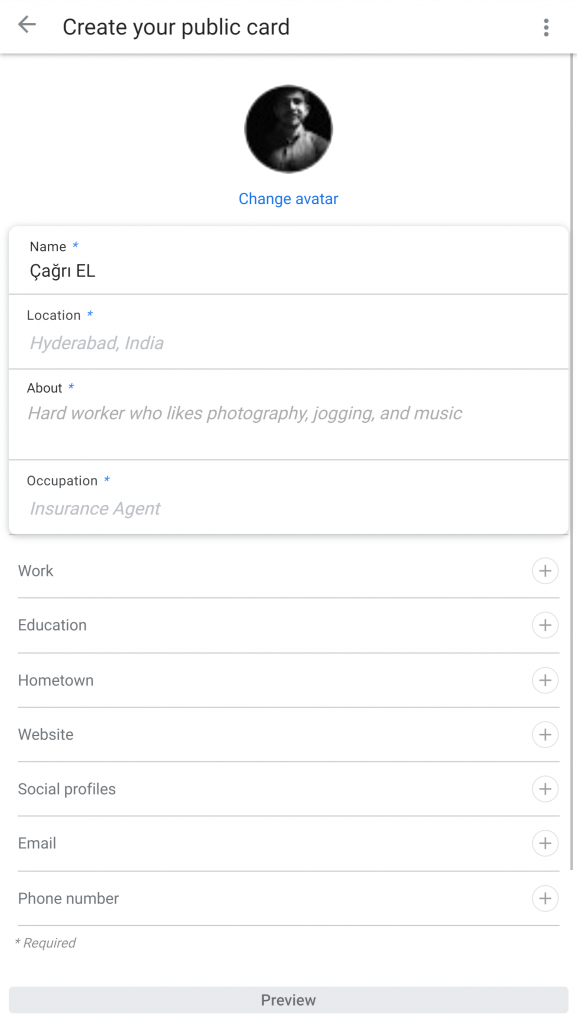Add Social profiles with plus icon
This screenshot has height=1024, width=577.
tap(545, 789)
